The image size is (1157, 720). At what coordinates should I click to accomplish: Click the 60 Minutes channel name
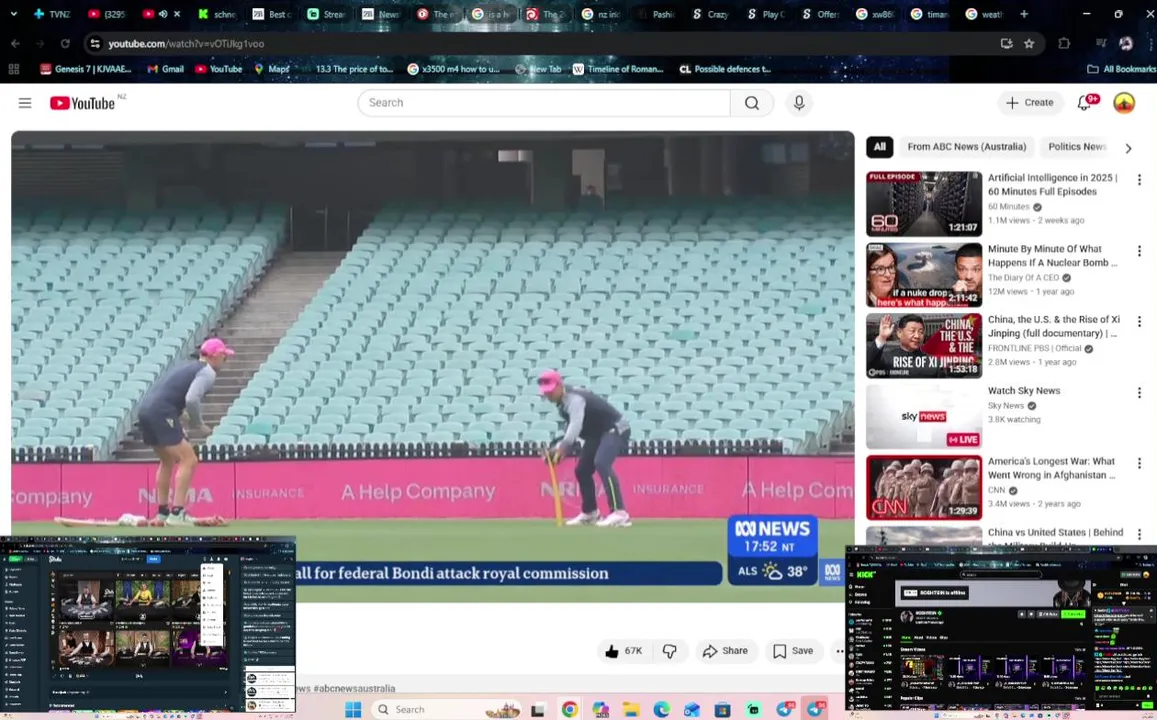tap(1008, 207)
